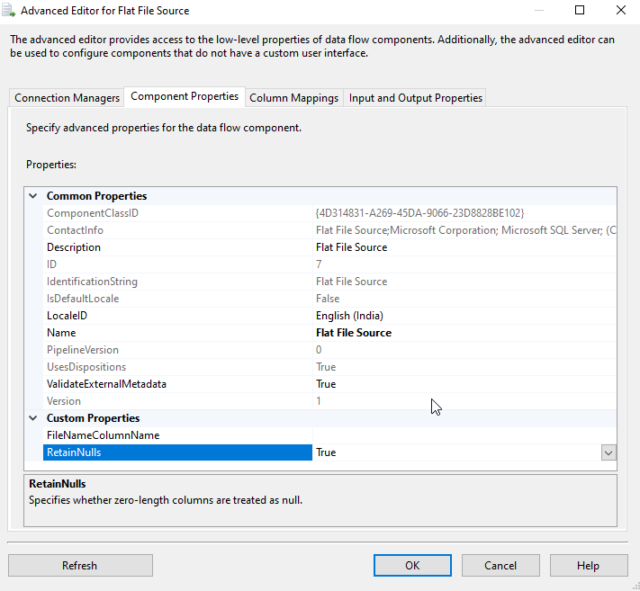This screenshot has height=591, width=640.
Task: Select the LocaleID property row
Action: point(68,316)
